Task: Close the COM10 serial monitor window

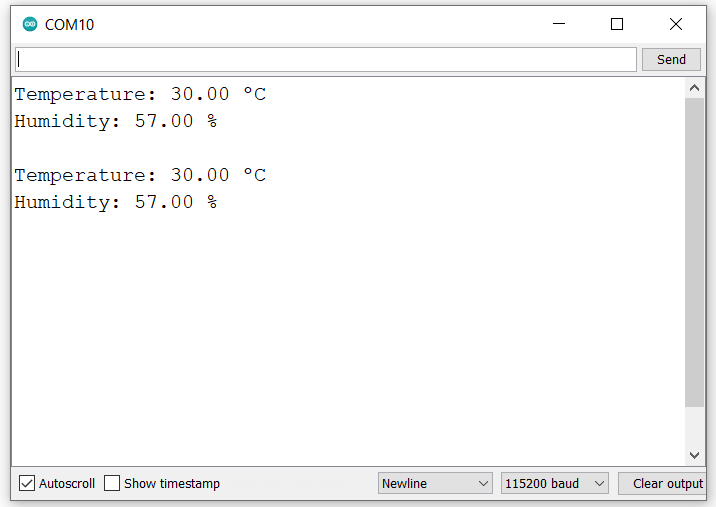Action: point(676,24)
